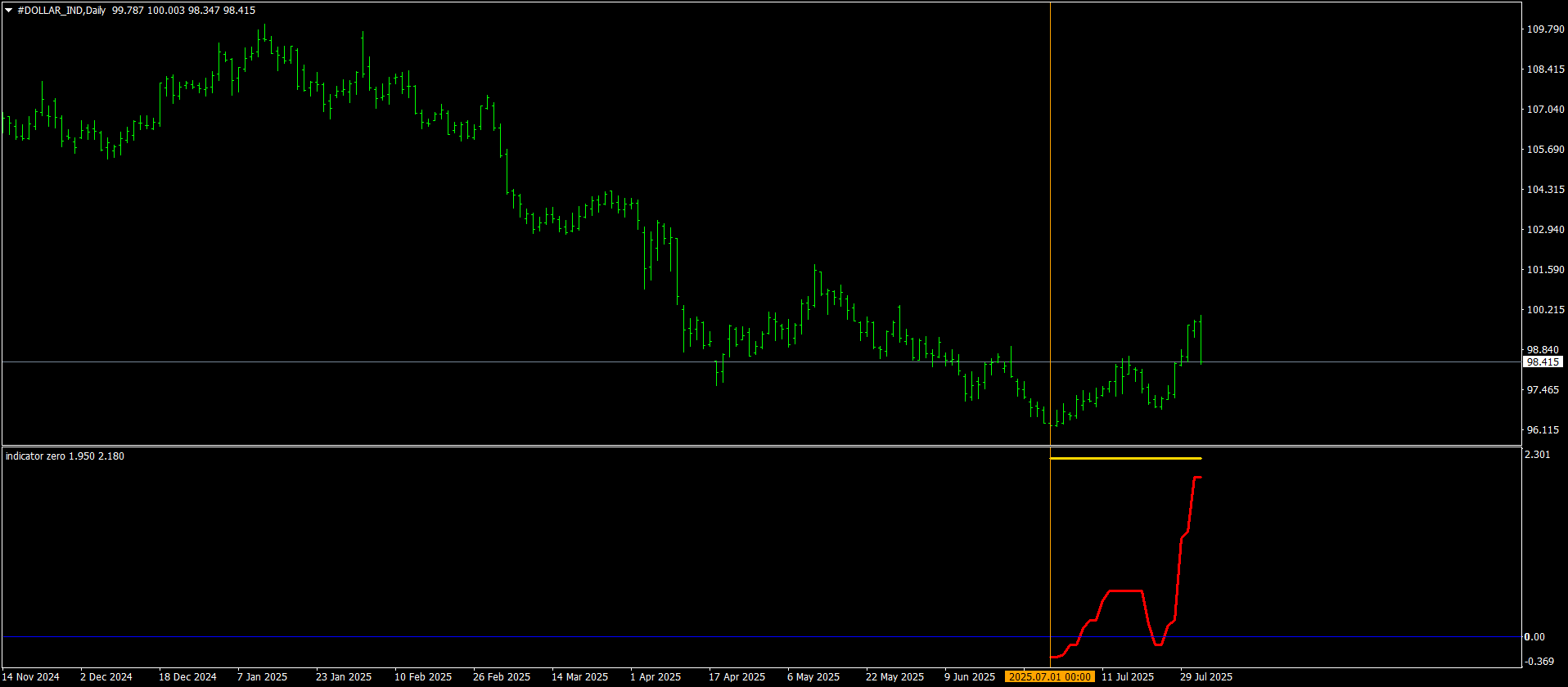Click the 7 Jan 2025 date label
Screen dimensions: 1568x687
[x=263, y=676]
